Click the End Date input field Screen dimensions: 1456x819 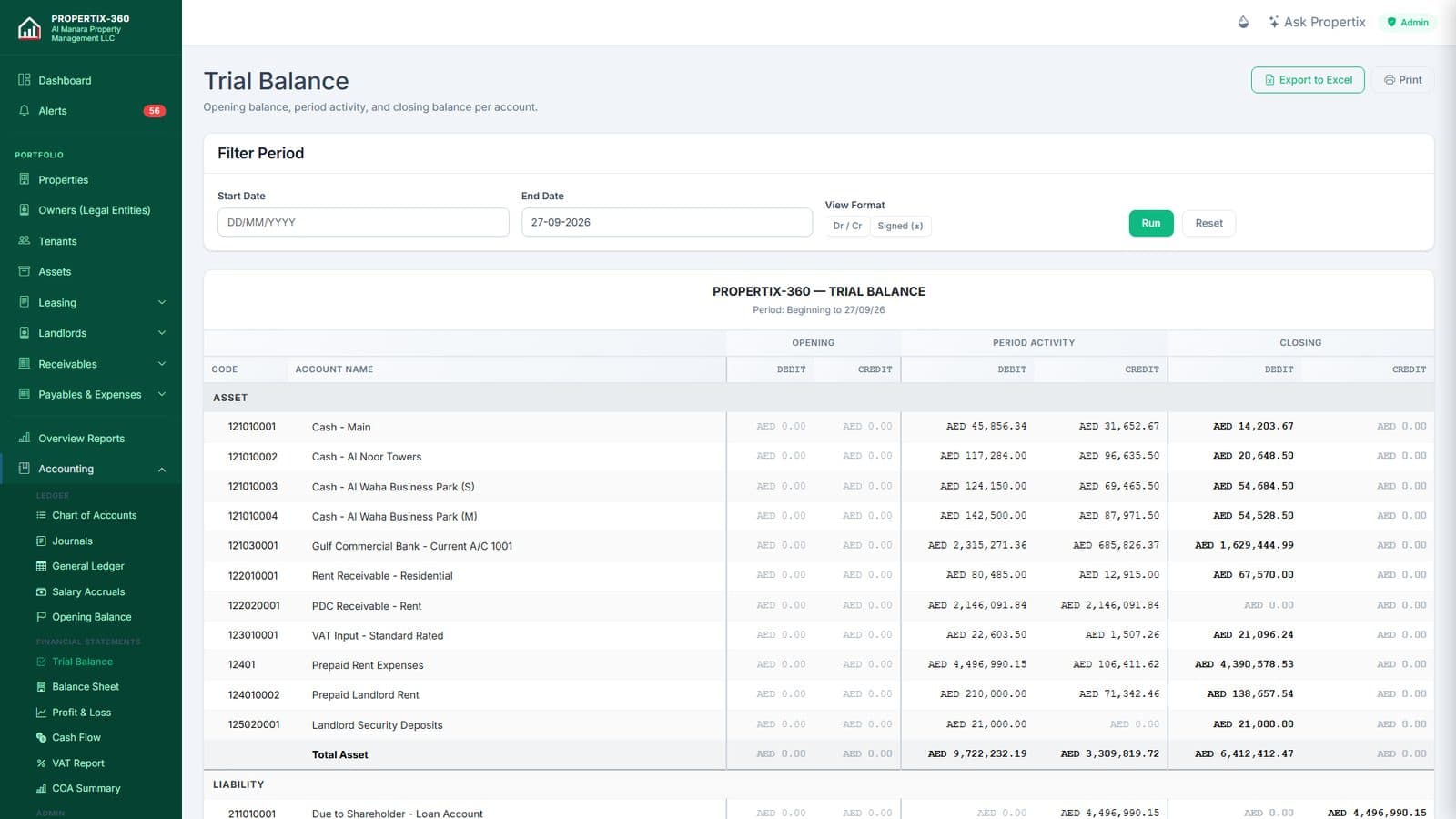coord(667,222)
